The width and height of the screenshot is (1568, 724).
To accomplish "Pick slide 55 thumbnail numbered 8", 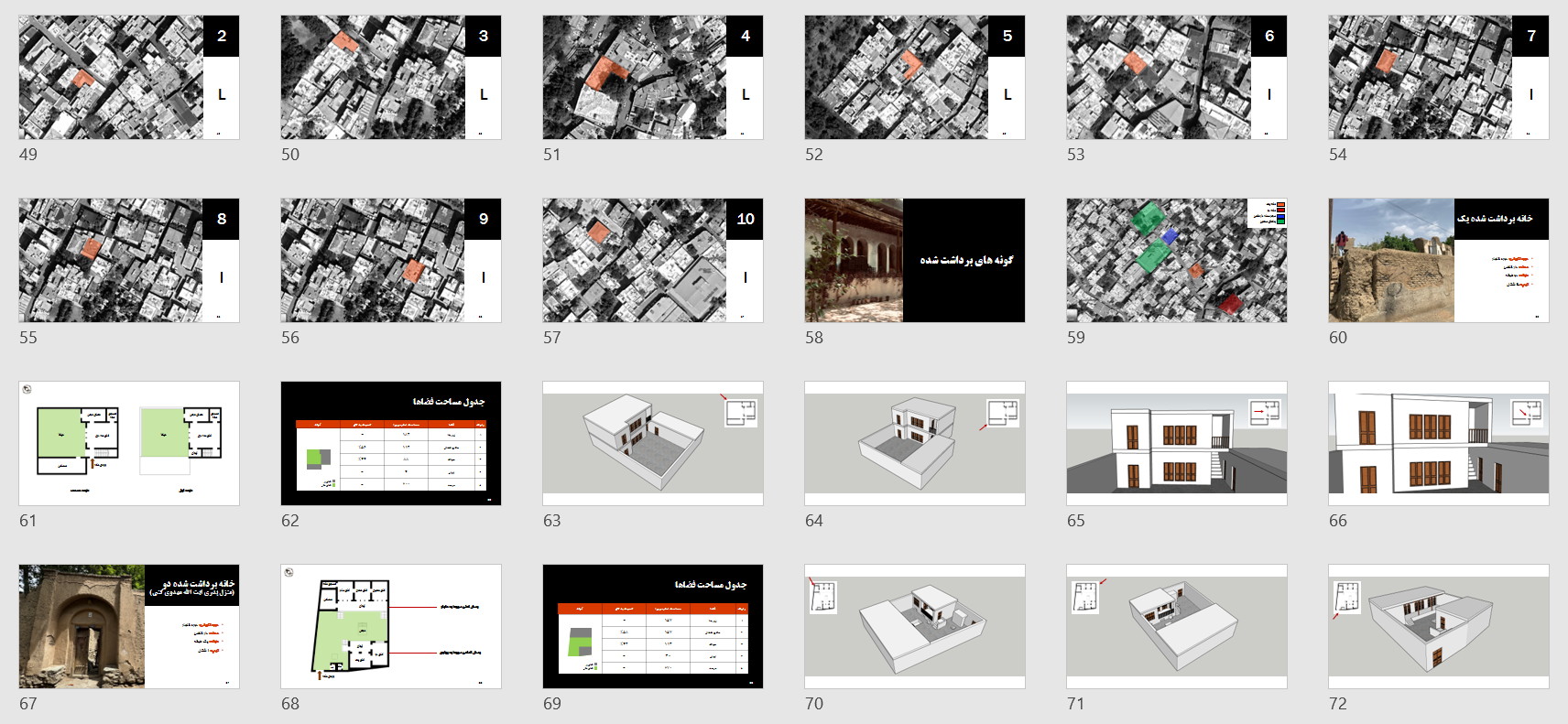I will (128, 260).
